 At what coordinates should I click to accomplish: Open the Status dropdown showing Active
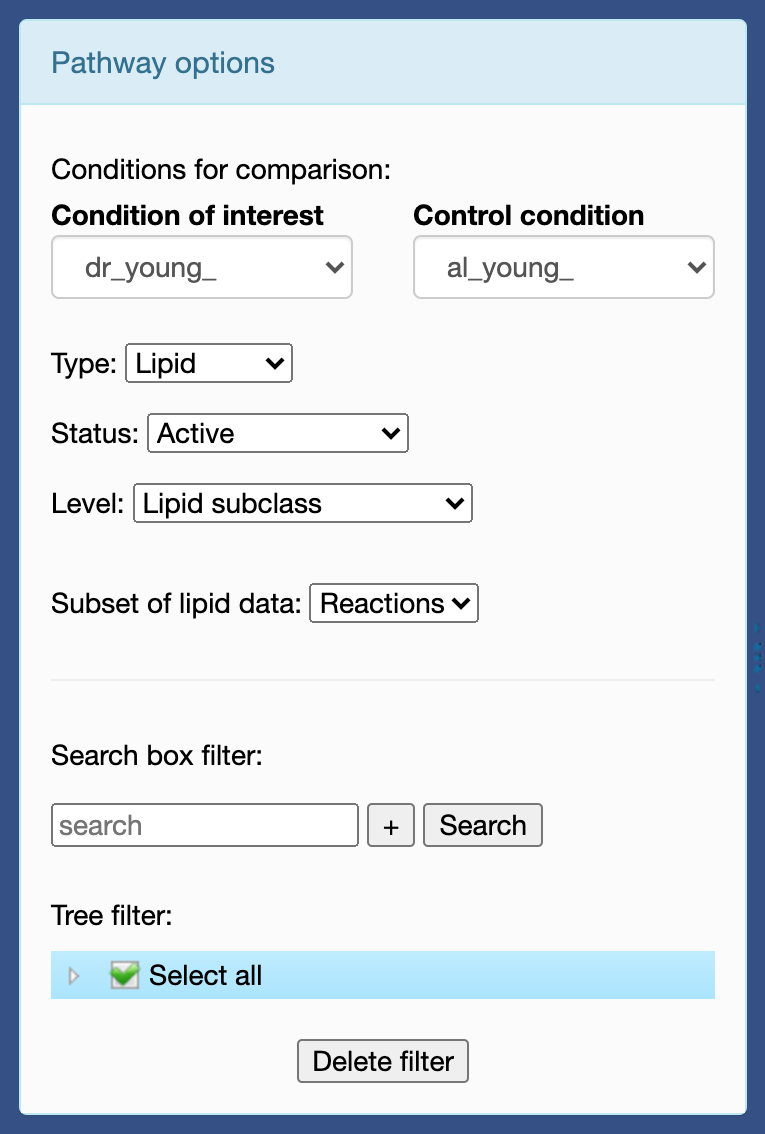click(277, 434)
